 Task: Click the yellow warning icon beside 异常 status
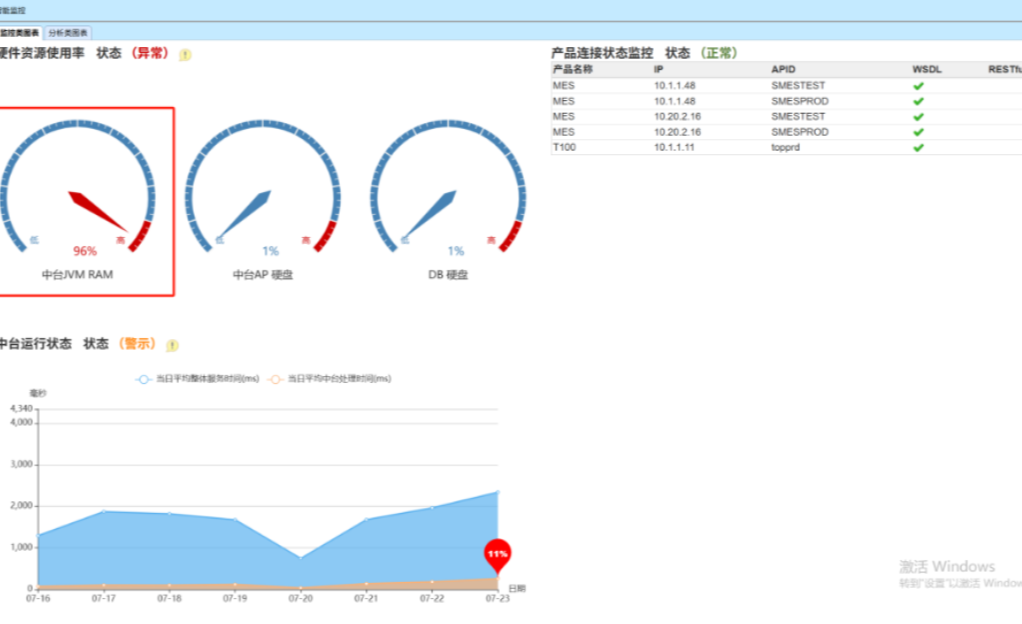185,55
